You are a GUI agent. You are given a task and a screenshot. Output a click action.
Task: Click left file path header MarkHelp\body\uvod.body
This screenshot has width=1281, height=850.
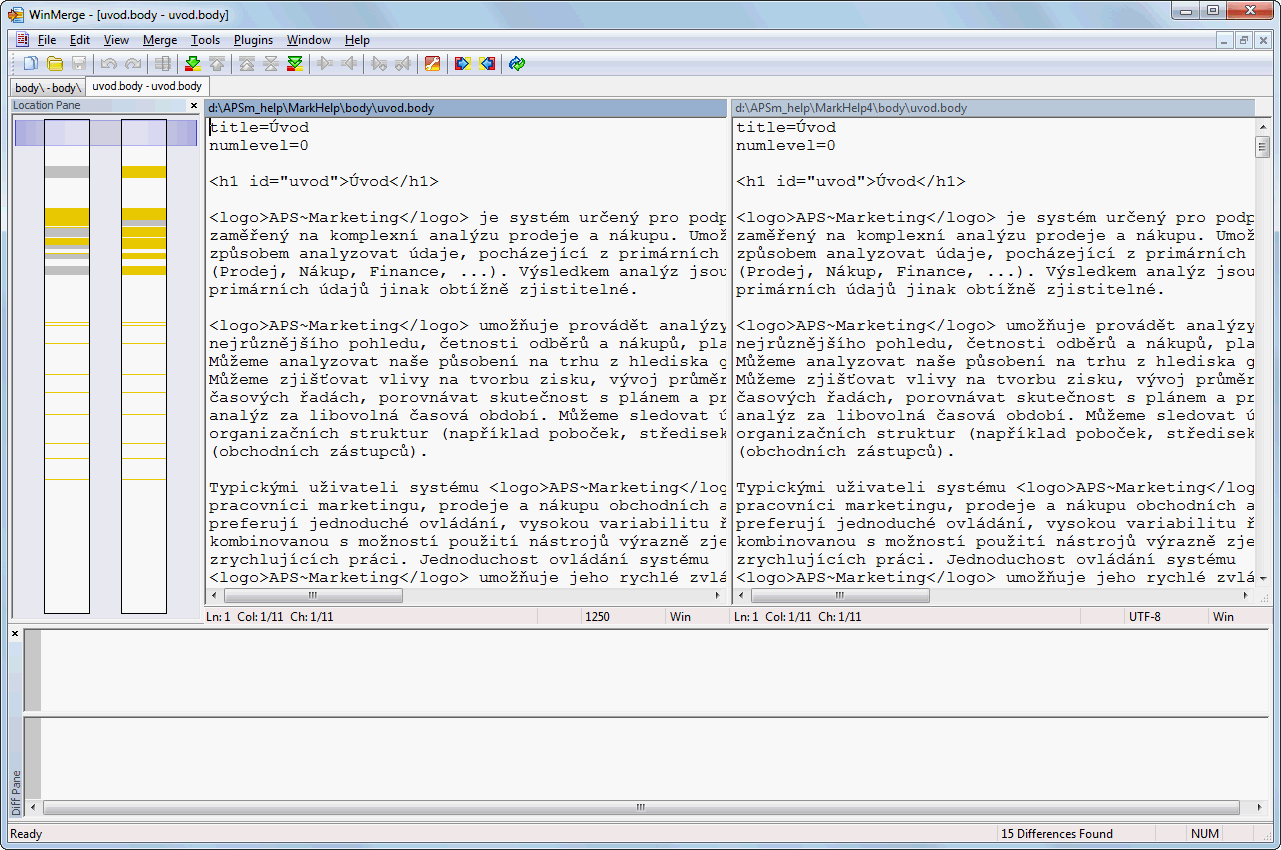coord(466,108)
